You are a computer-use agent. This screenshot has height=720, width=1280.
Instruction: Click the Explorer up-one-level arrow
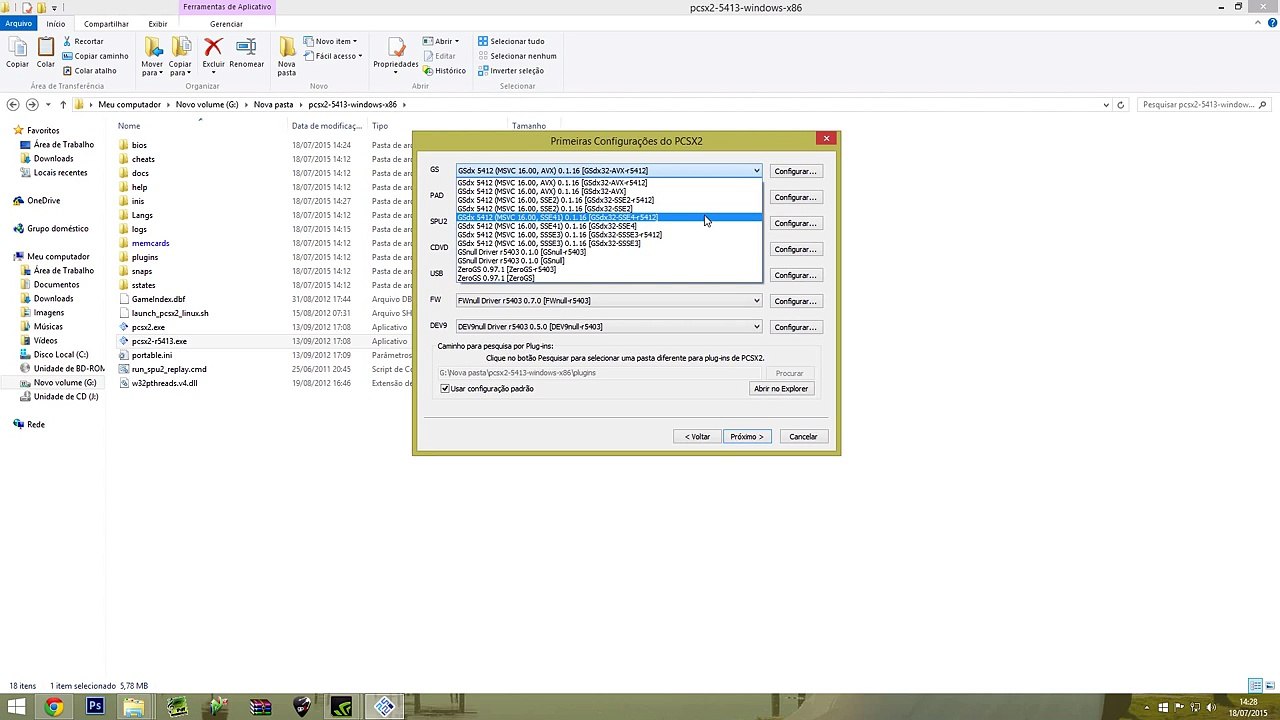pyautogui.click(x=63, y=104)
